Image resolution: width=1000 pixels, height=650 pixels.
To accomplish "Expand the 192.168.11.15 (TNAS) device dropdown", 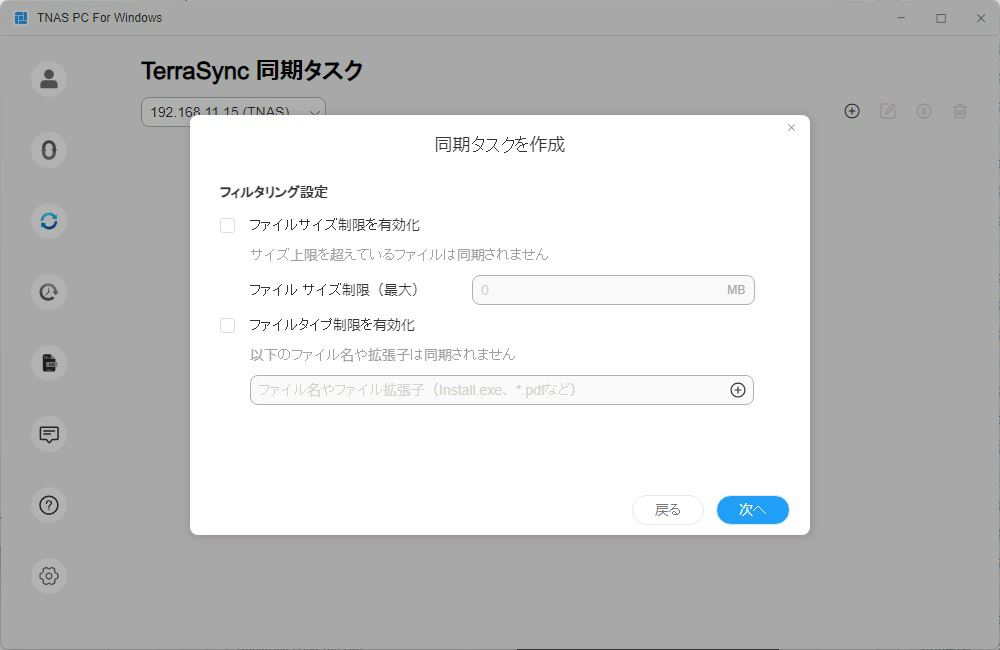I will tap(233, 112).
